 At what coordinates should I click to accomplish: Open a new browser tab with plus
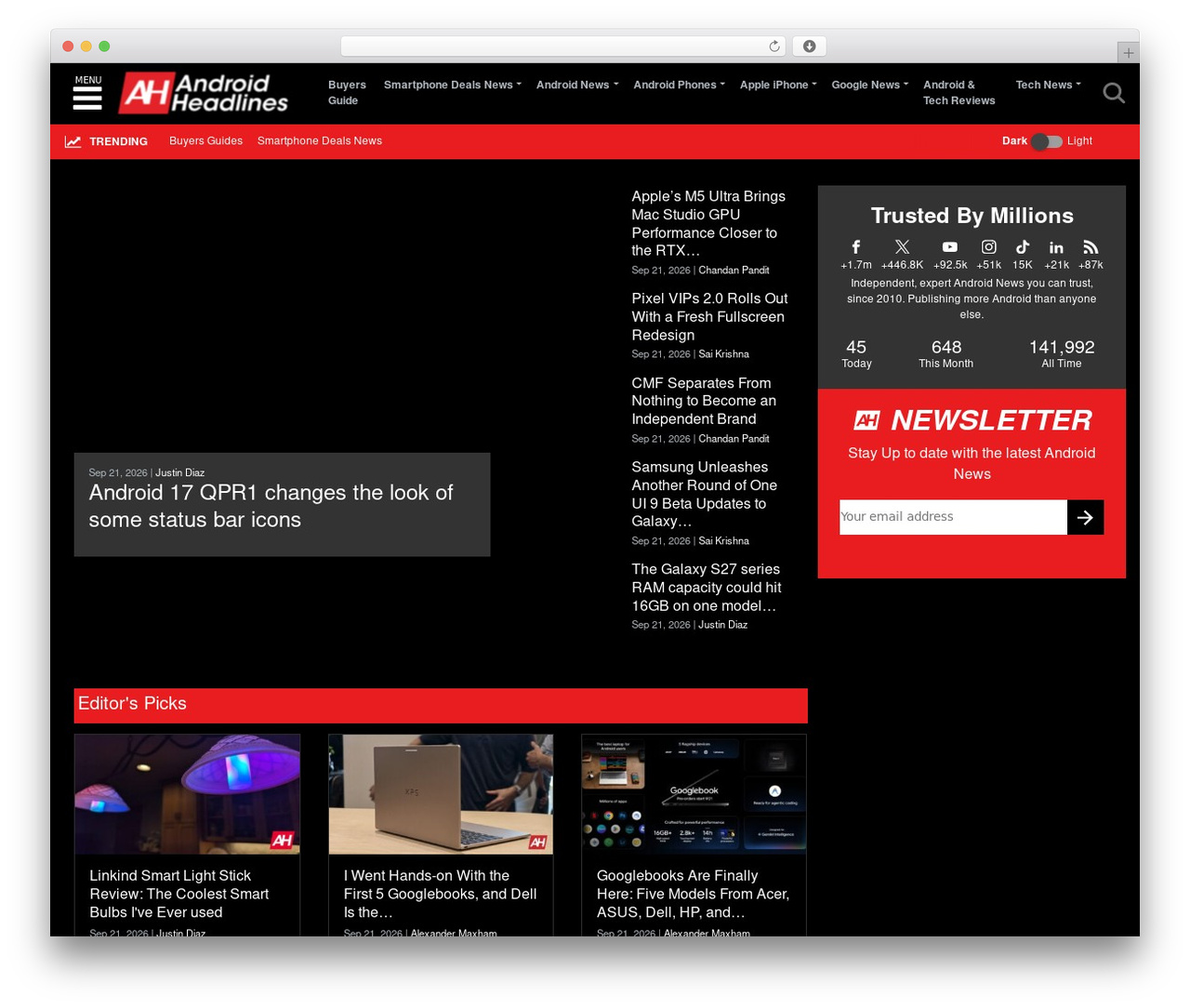pyautogui.click(x=1128, y=53)
